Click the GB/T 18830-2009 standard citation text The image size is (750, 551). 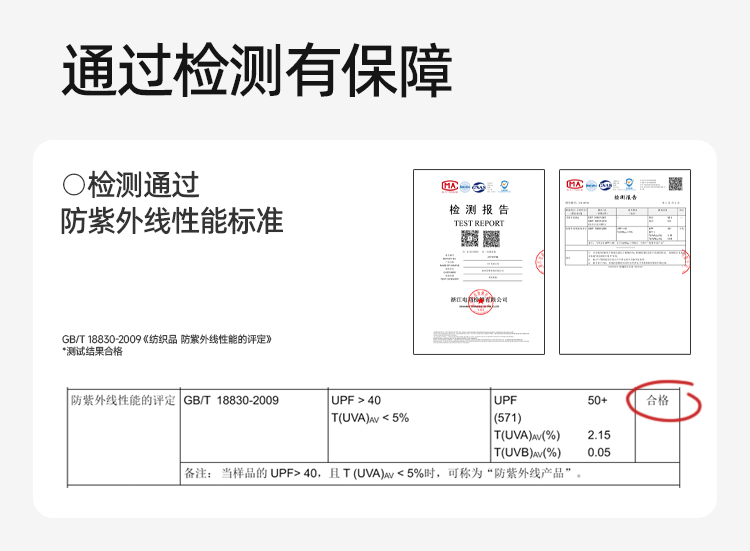tap(166, 339)
